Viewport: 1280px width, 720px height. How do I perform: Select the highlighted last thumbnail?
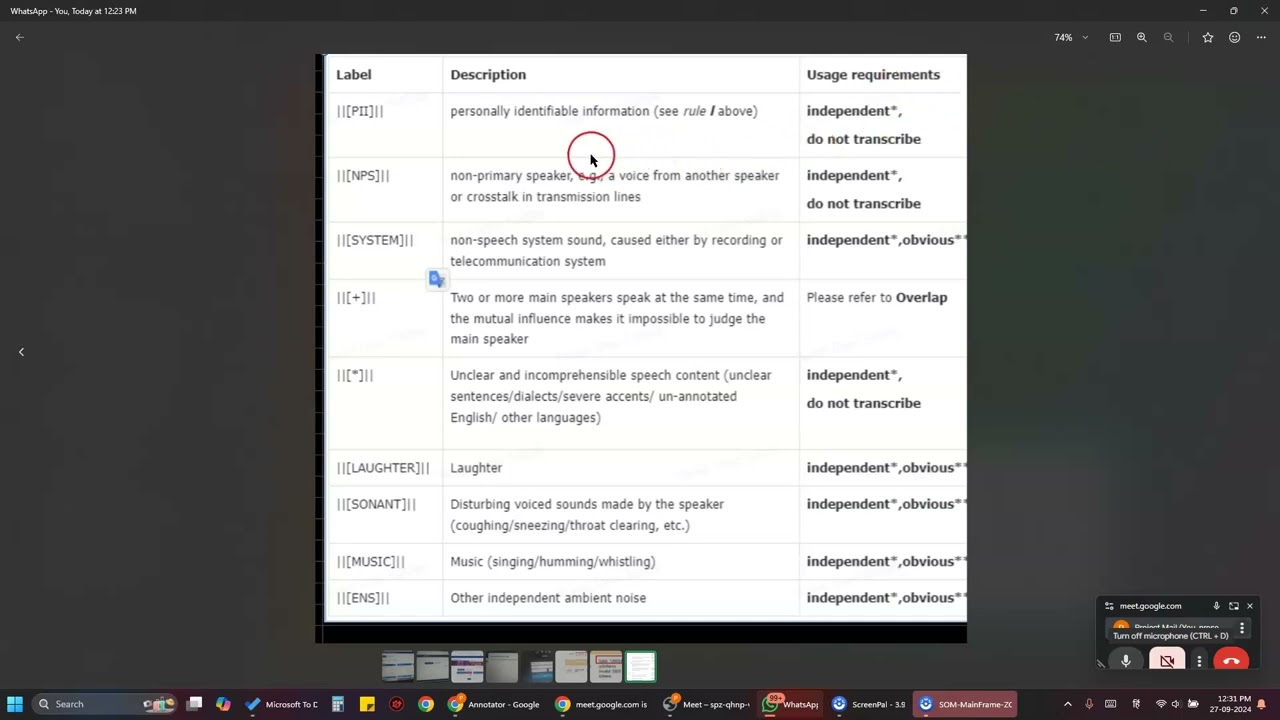pos(641,667)
